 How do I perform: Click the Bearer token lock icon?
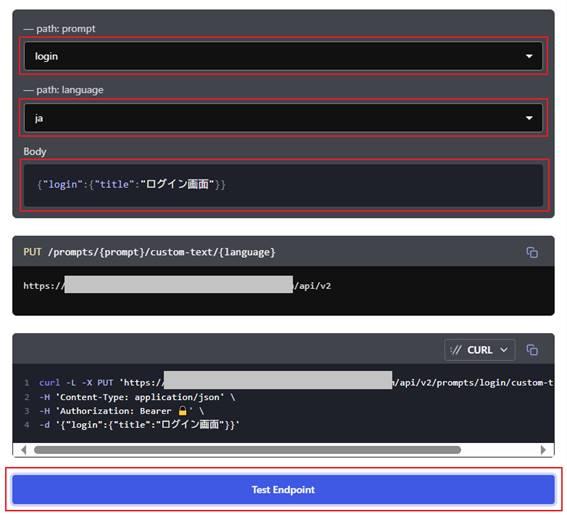click(x=183, y=410)
